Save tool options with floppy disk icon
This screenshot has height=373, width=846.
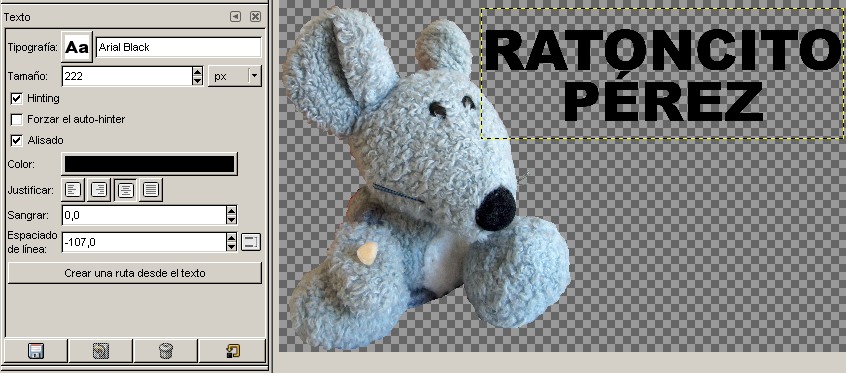click(36, 351)
